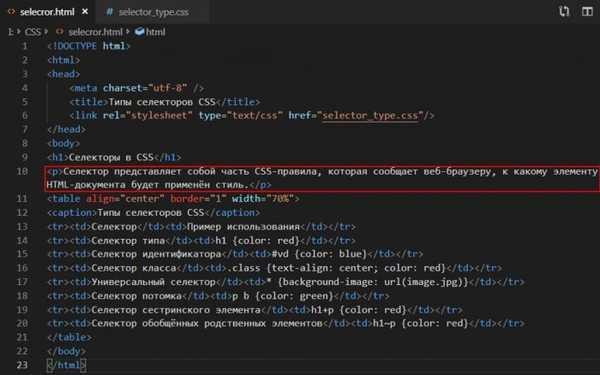Click line number 1 in the gutter
The height and width of the screenshot is (375, 600).
(x=24, y=46)
